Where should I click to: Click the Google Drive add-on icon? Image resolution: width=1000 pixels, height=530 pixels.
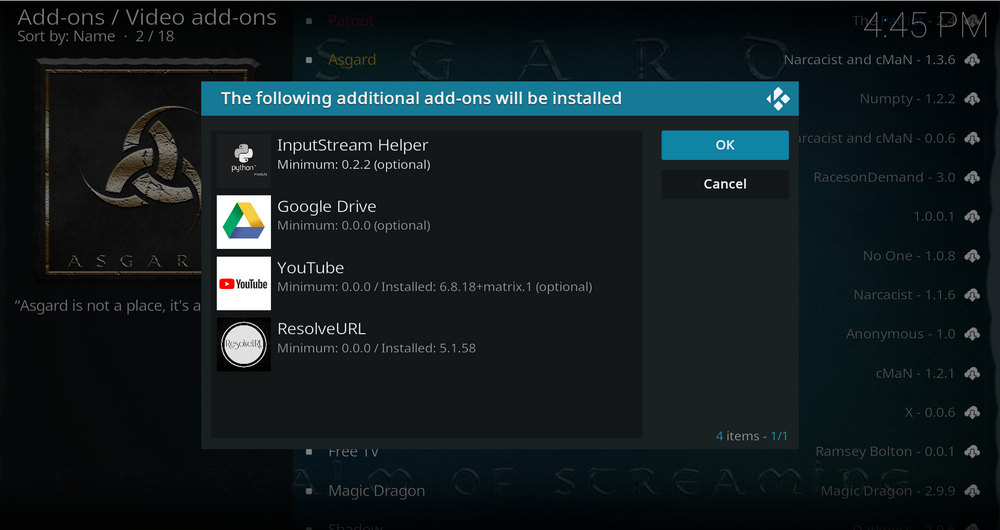(243, 222)
